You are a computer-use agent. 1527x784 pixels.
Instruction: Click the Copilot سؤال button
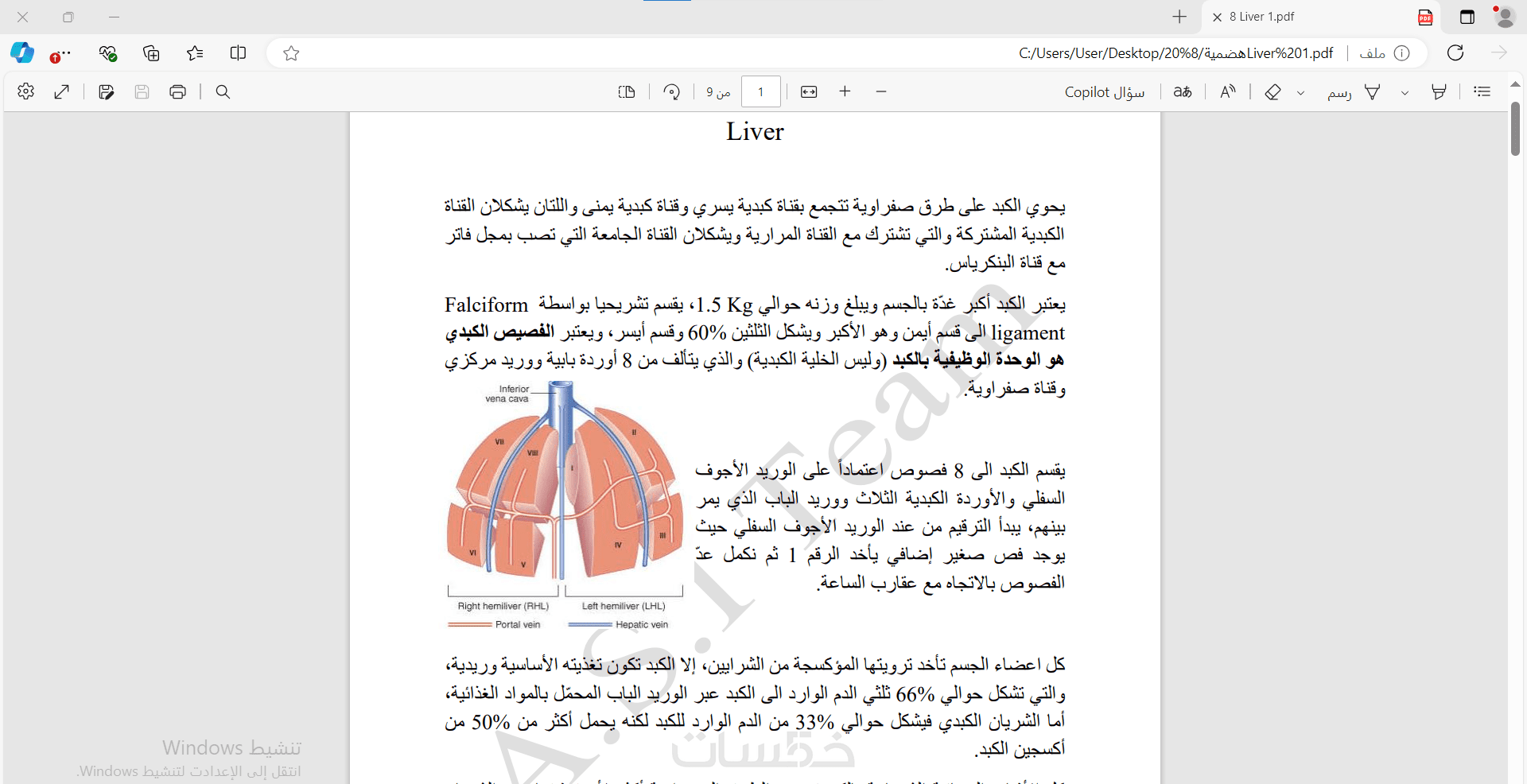pos(1105,92)
